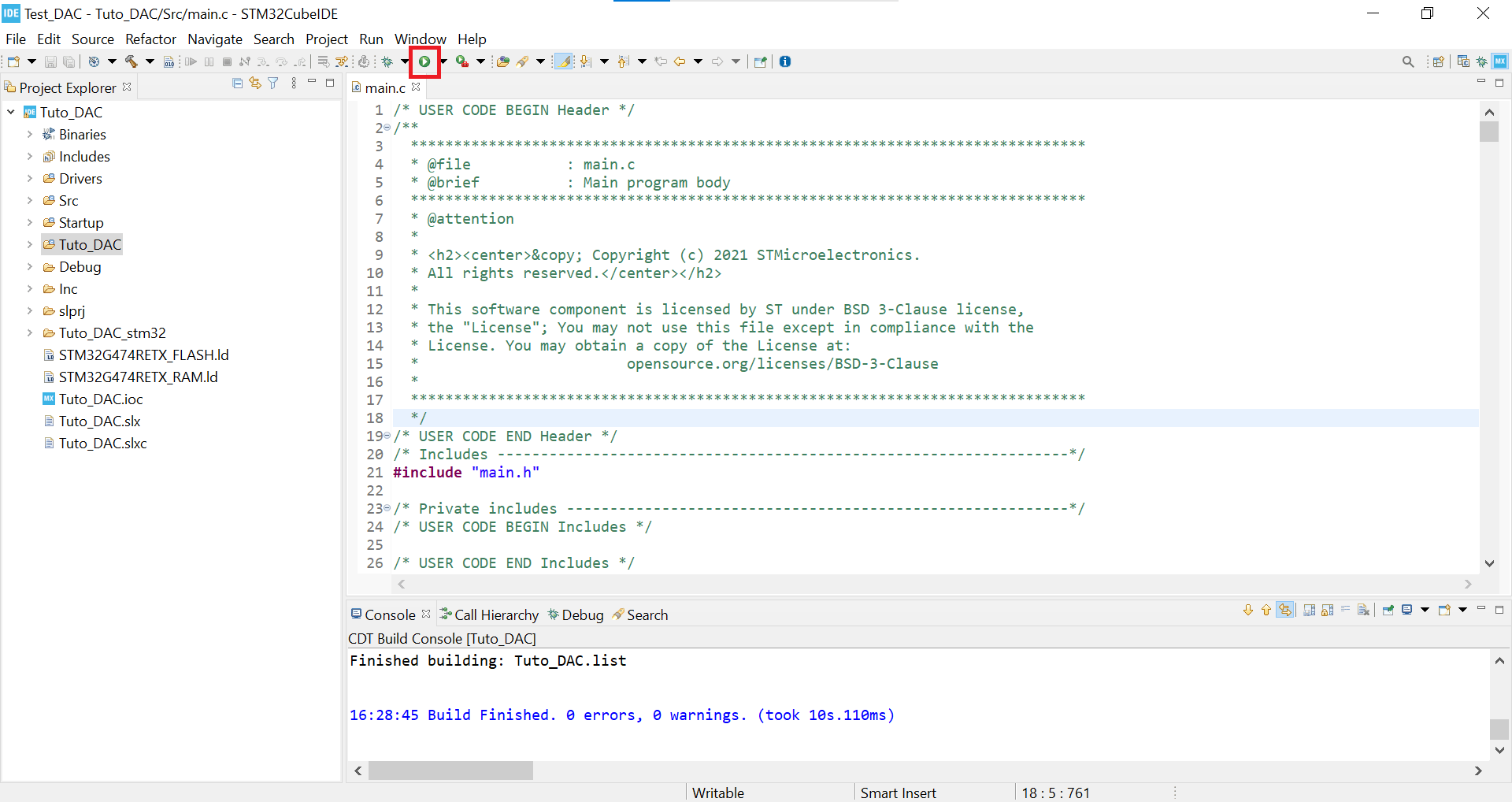Collapse the Tuto_DAC project root
This screenshot has height=802, width=1512.
(11, 113)
